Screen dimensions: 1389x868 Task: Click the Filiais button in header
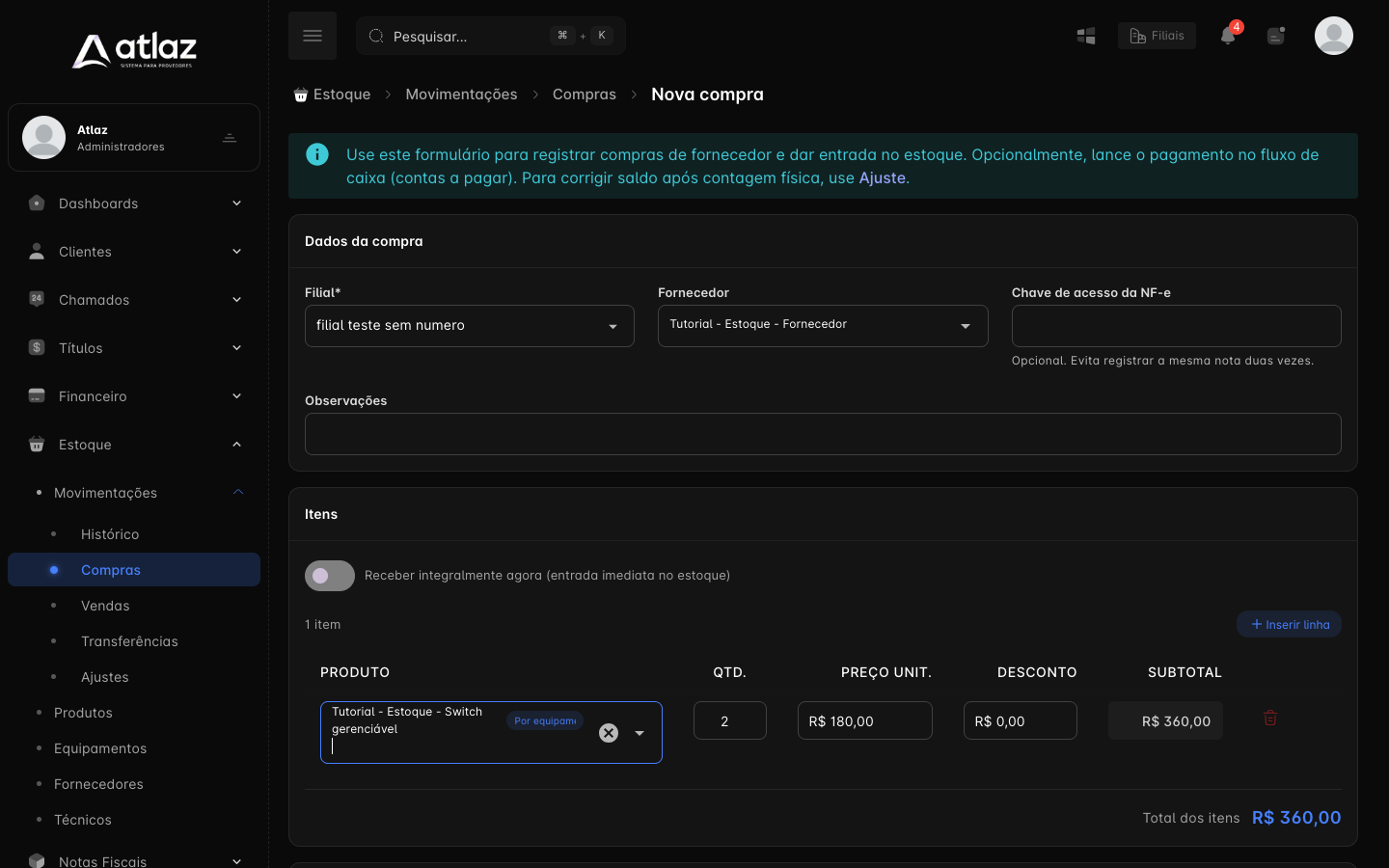coord(1157,36)
